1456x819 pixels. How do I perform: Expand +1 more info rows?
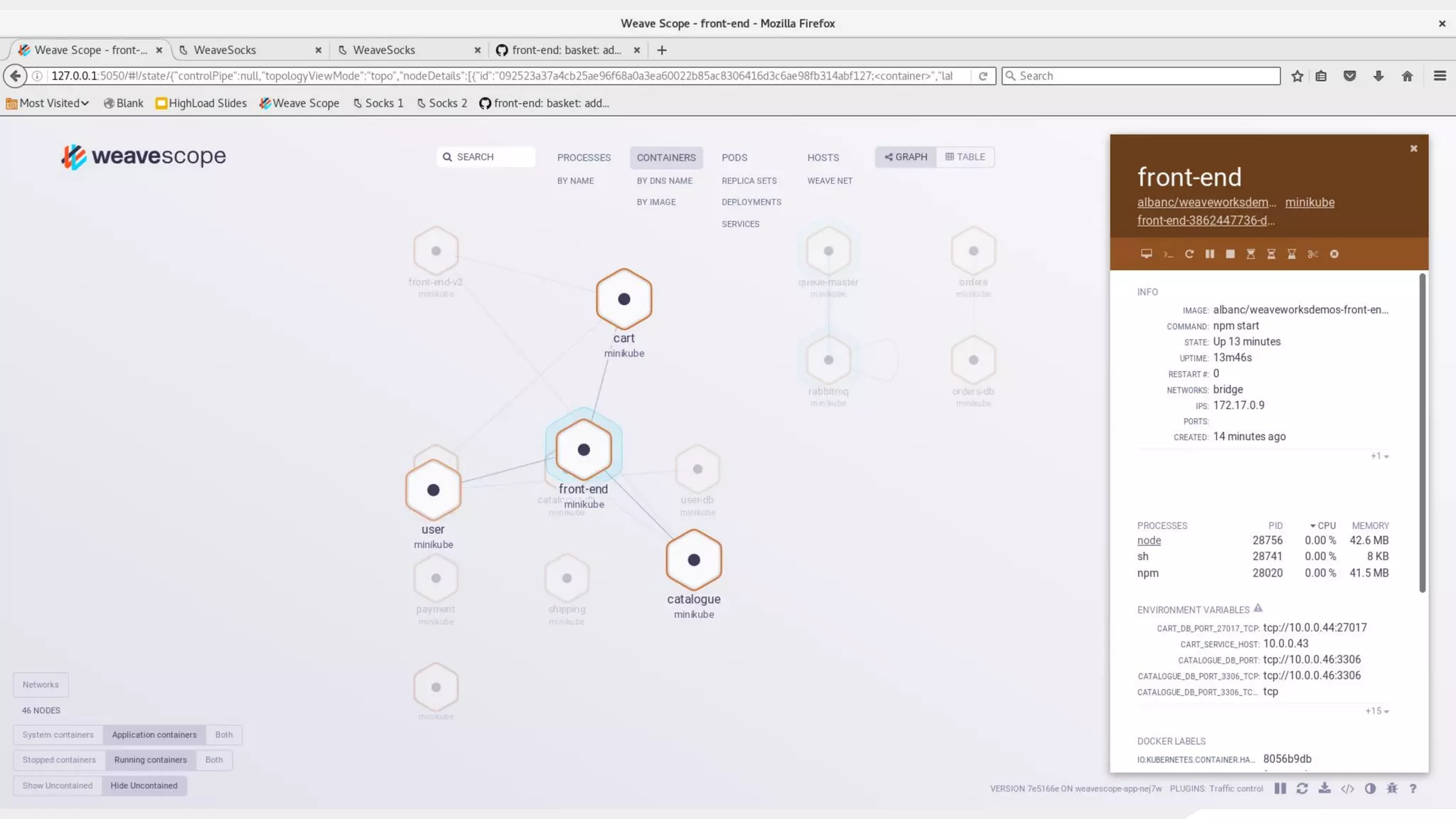(1379, 456)
